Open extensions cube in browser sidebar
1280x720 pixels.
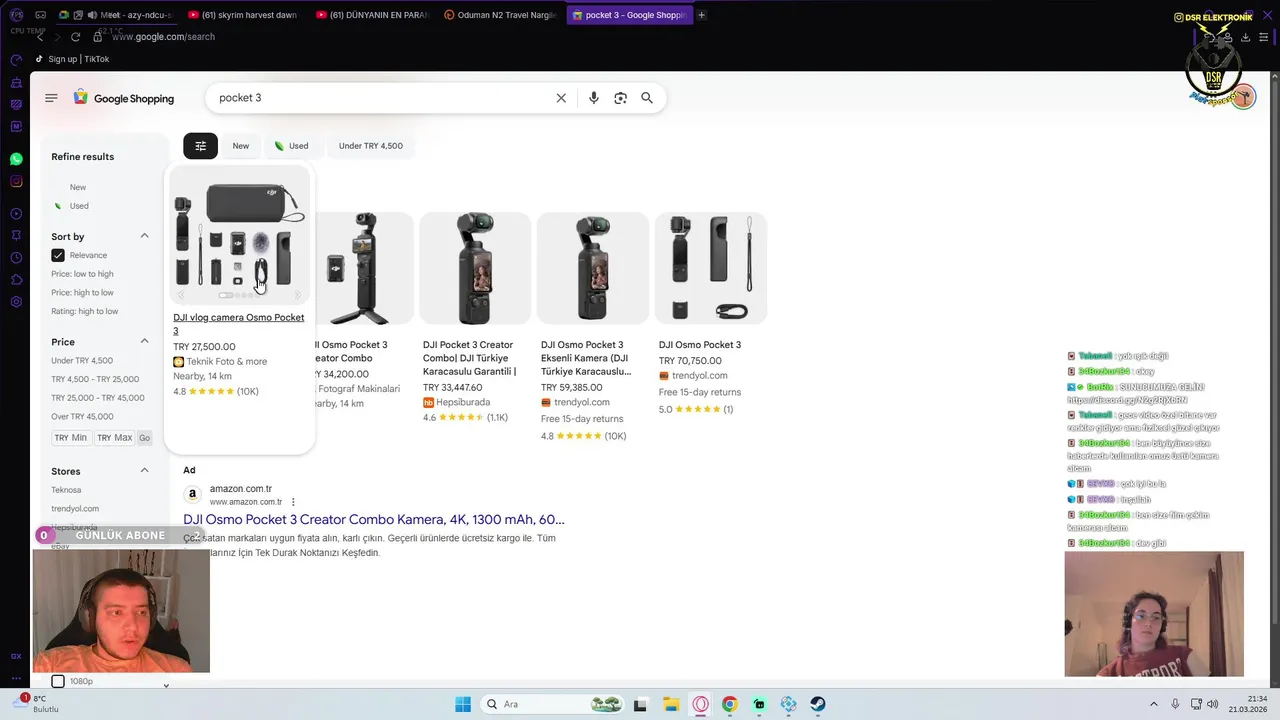[16, 280]
